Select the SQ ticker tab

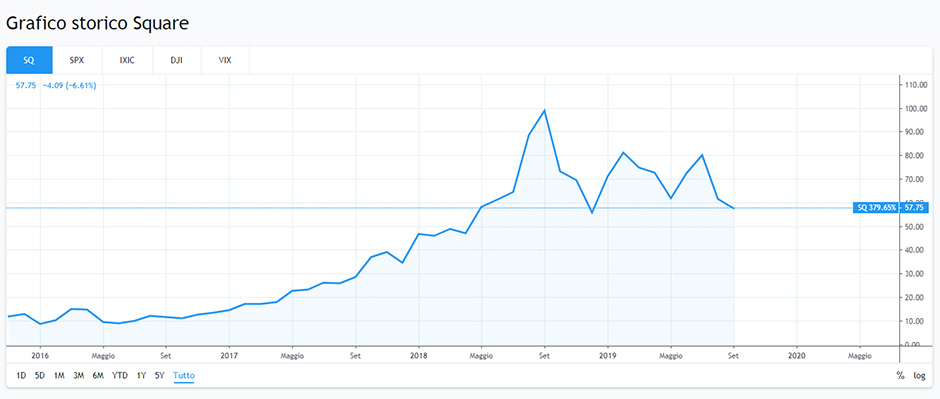click(29, 60)
